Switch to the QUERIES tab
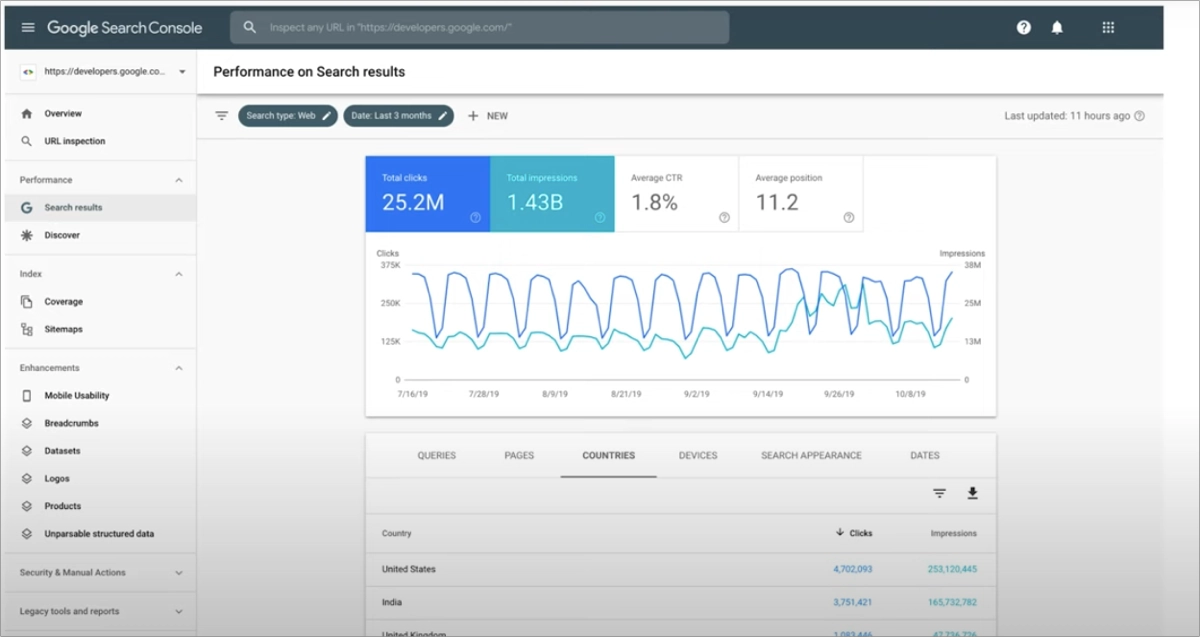The height and width of the screenshot is (637, 1200). pos(436,455)
